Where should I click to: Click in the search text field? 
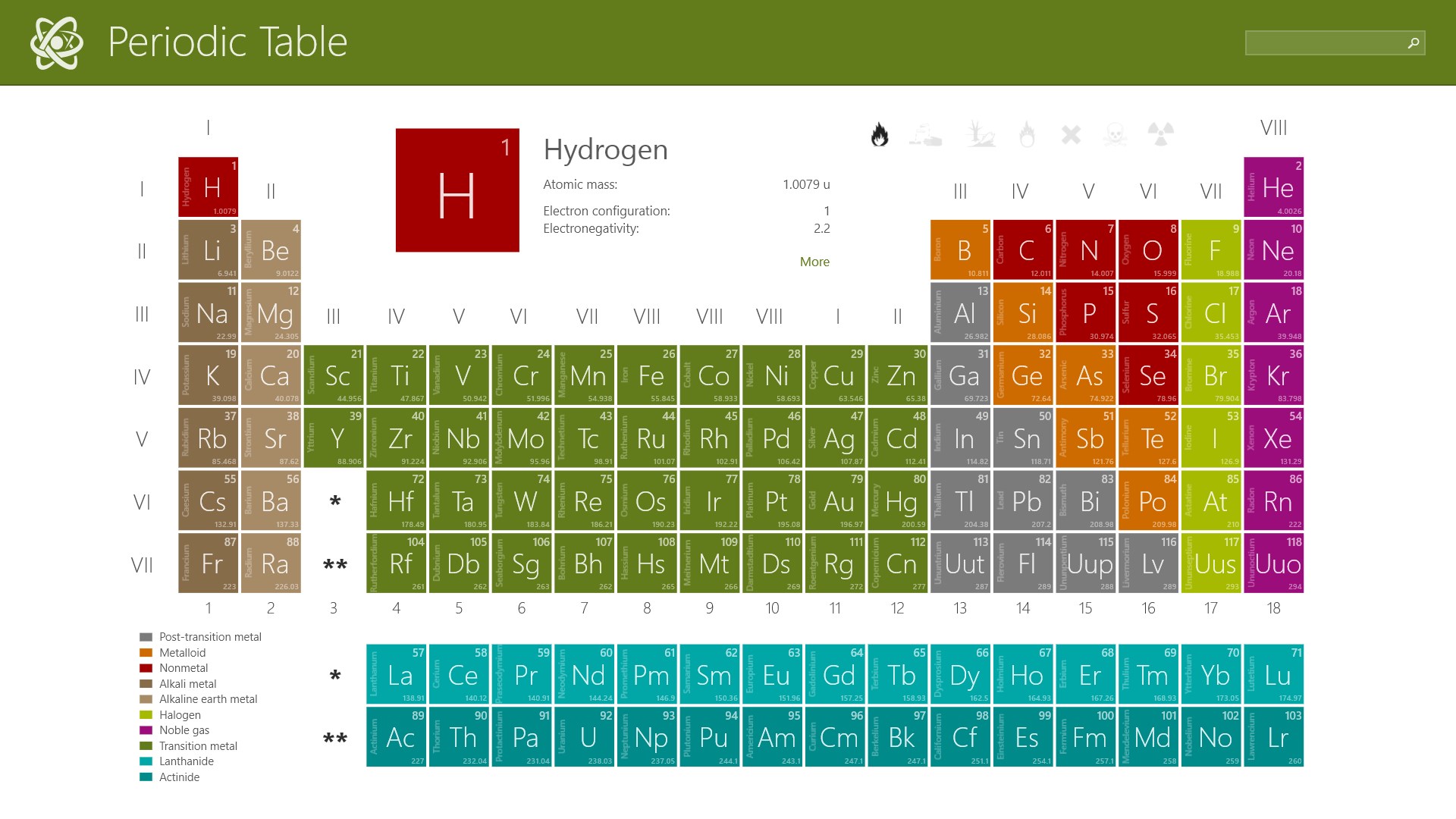[x=1323, y=43]
